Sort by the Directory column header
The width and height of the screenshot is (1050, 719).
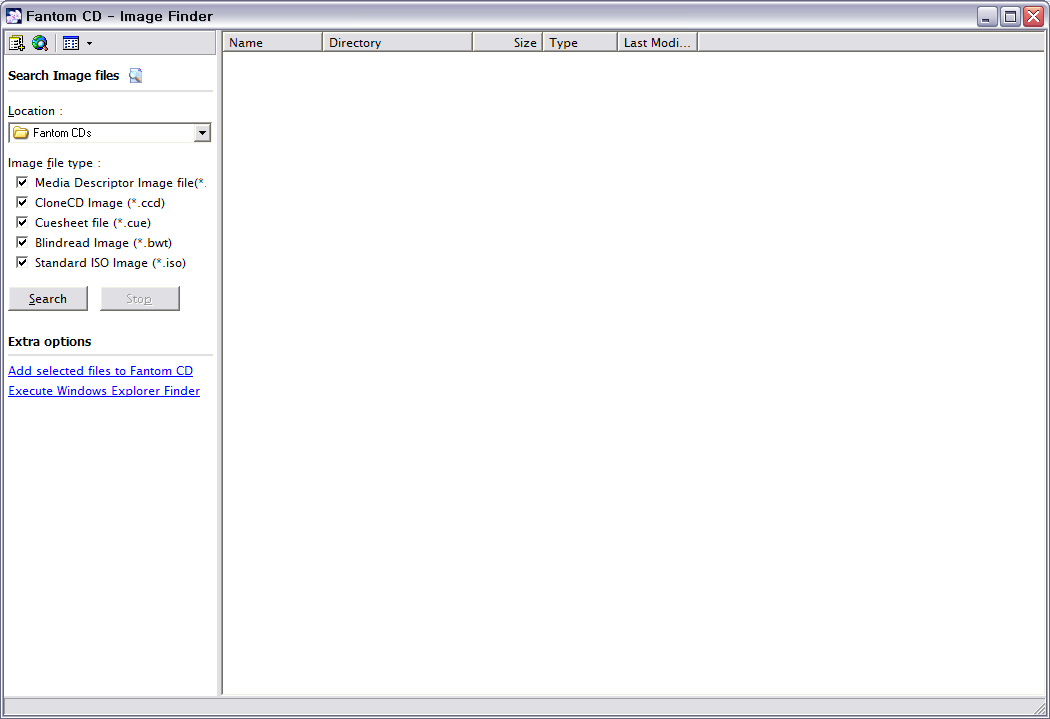point(397,43)
